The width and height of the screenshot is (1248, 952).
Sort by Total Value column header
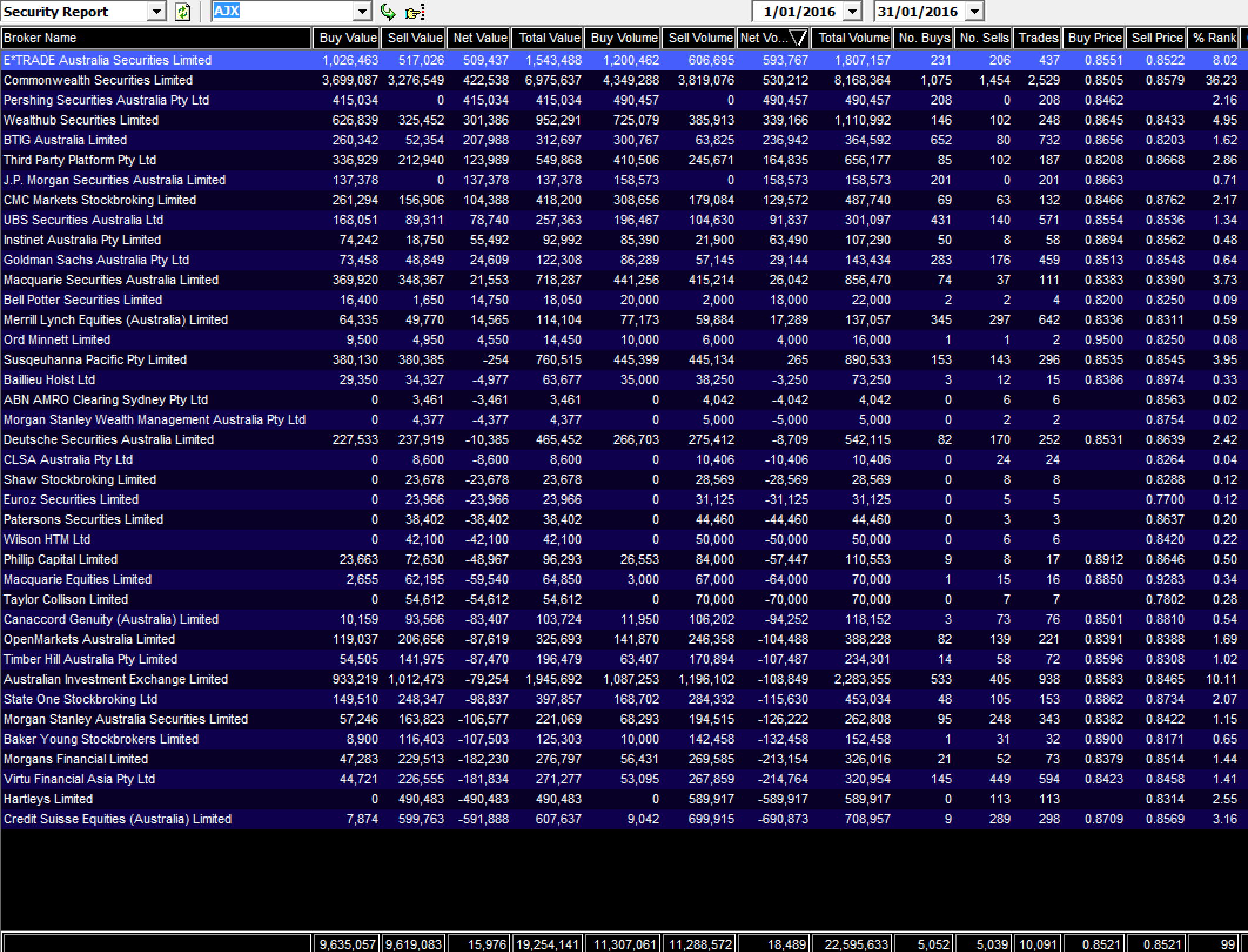click(x=548, y=38)
